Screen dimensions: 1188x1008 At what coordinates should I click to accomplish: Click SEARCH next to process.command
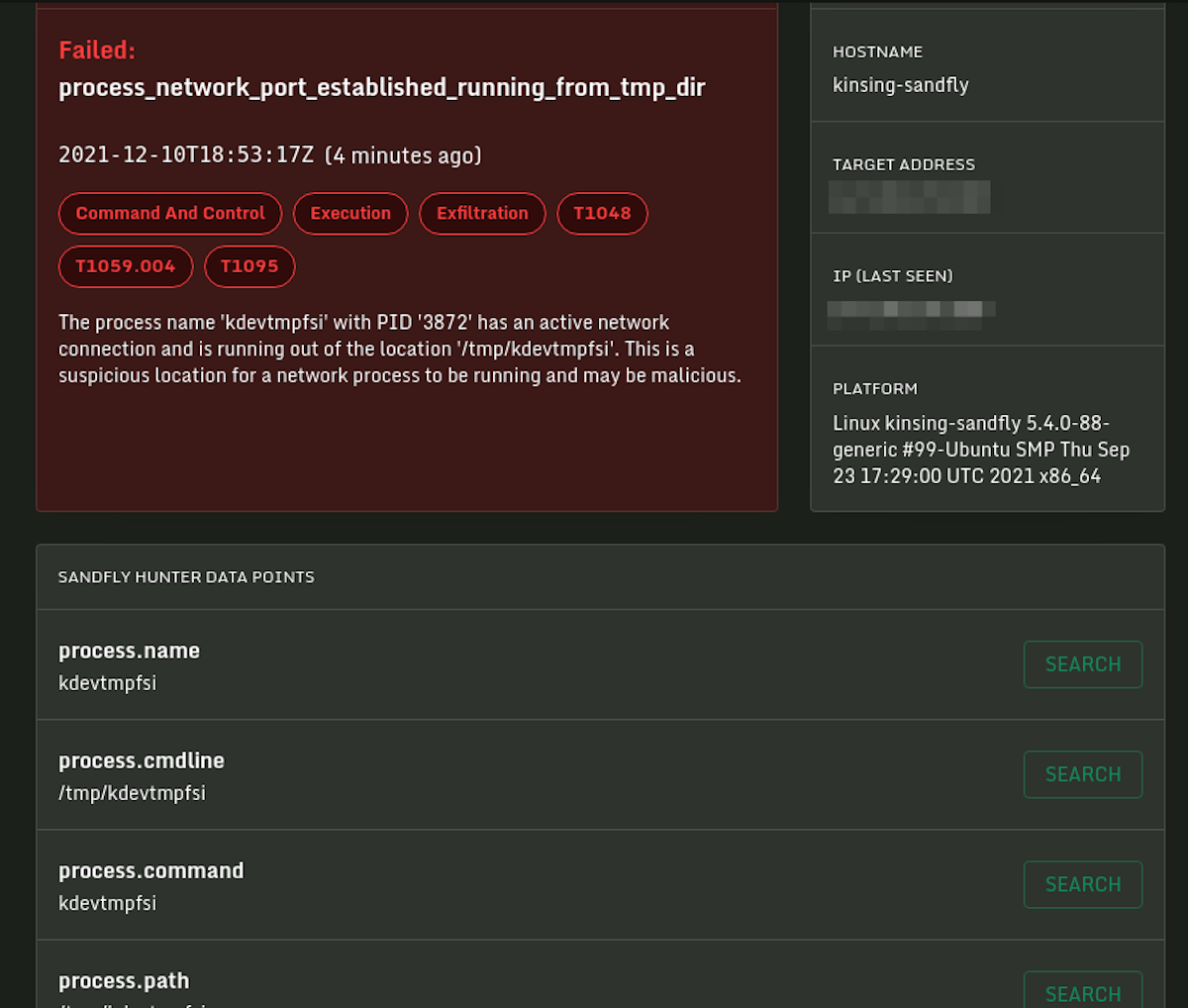[1082, 884]
